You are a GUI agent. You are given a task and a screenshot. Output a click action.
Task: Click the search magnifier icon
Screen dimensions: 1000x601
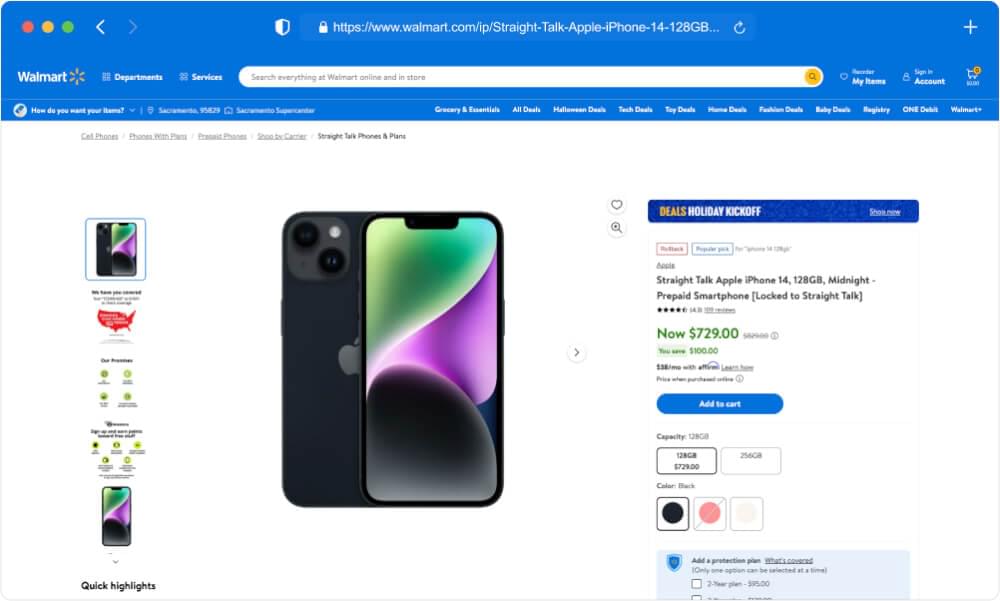[x=812, y=76]
